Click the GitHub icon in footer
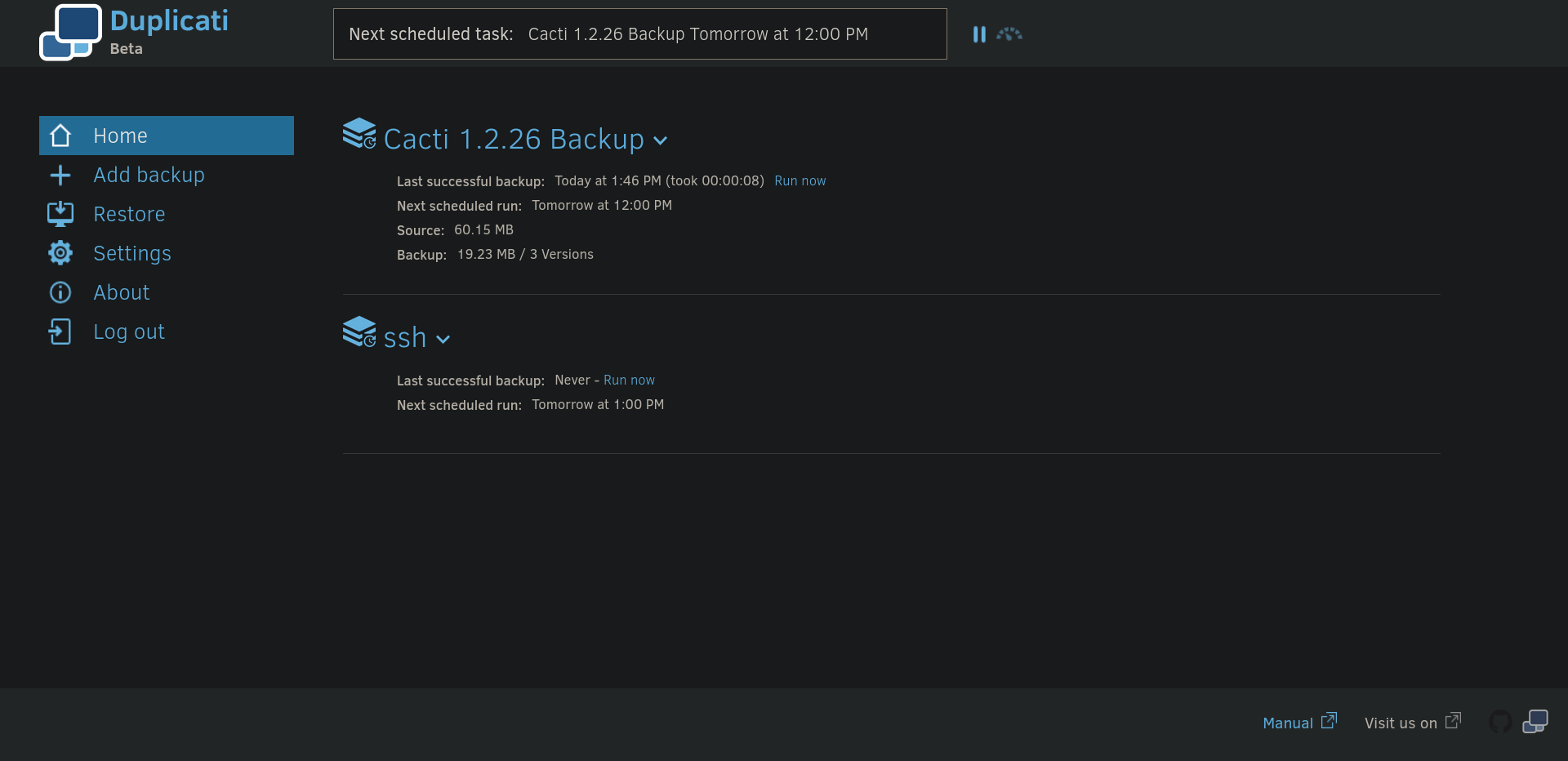 tap(1500, 722)
